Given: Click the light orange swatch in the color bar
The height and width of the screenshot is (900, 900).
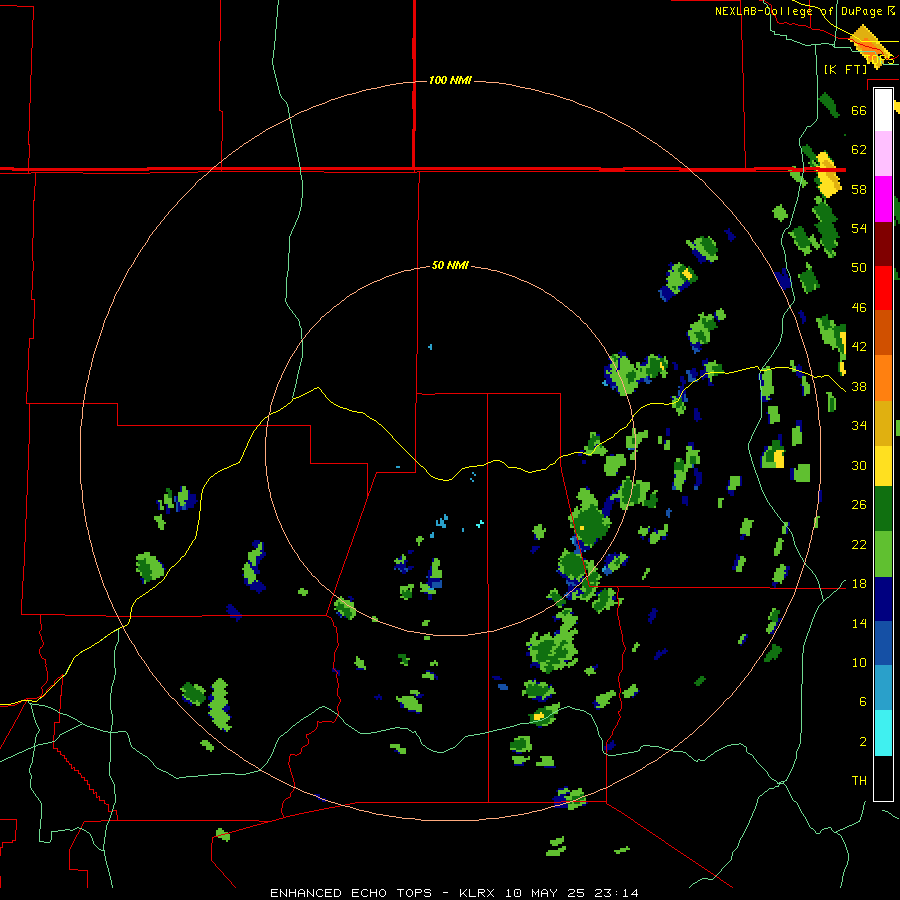Looking at the screenshot, I should (x=883, y=378).
